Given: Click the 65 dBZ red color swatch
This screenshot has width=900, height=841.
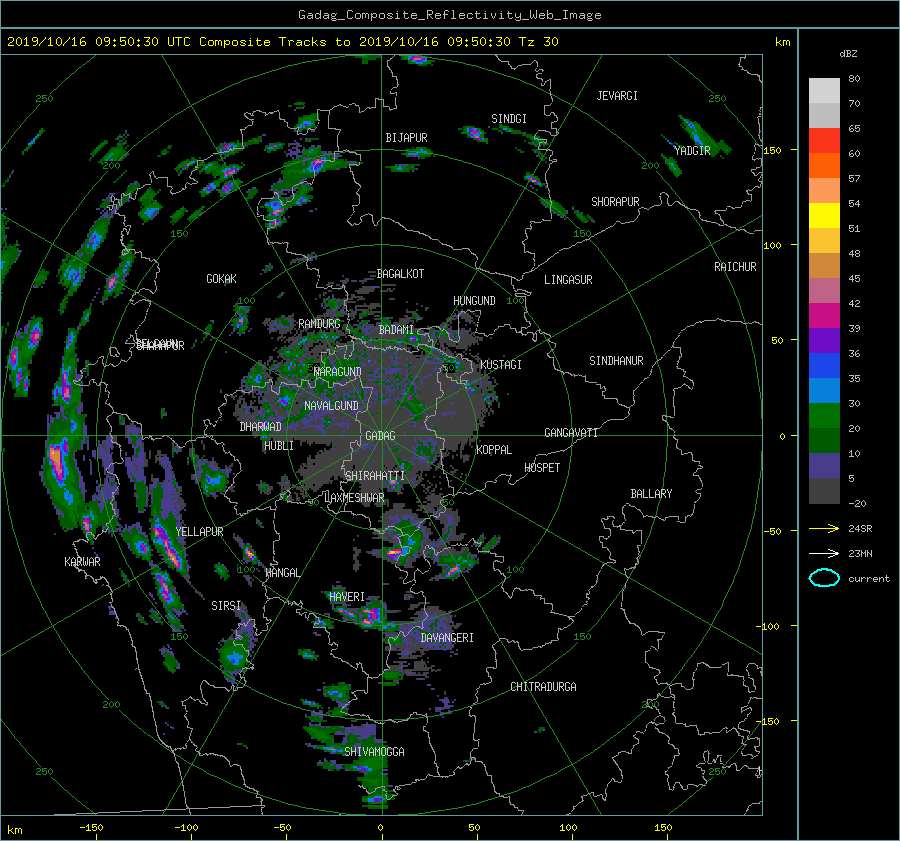Looking at the screenshot, I should (x=824, y=141).
